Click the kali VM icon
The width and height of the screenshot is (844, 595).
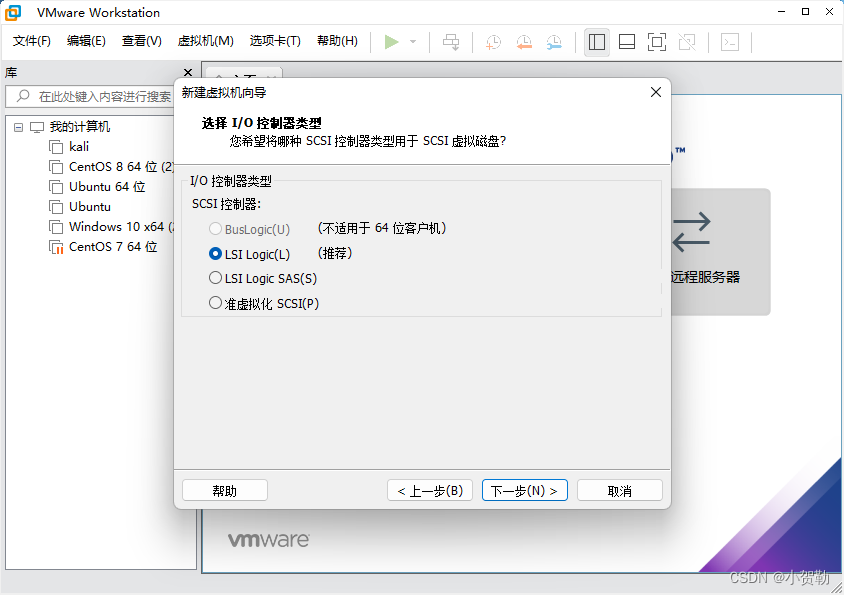pyautogui.click(x=56, y=147)
